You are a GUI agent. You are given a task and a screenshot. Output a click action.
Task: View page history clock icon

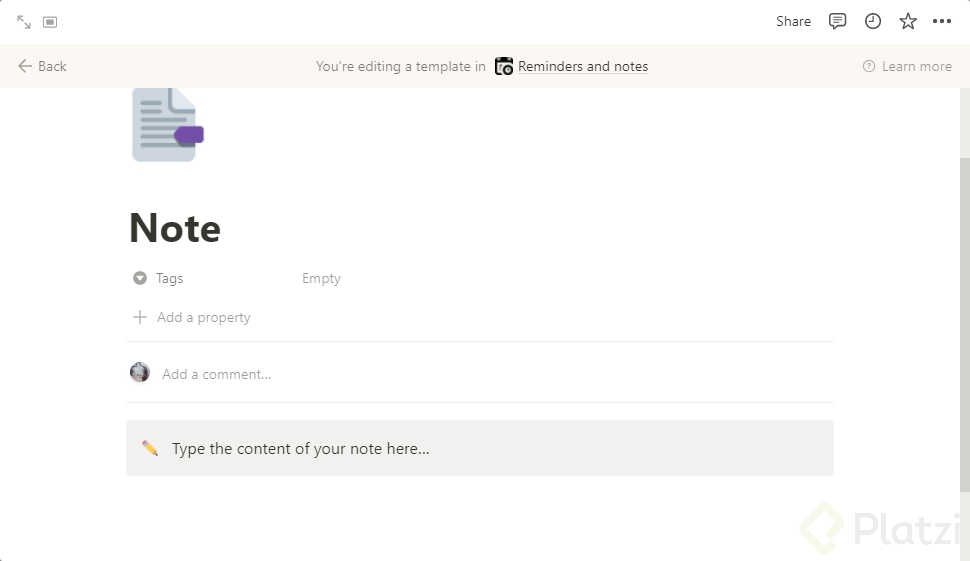click(x=873, y=21)
